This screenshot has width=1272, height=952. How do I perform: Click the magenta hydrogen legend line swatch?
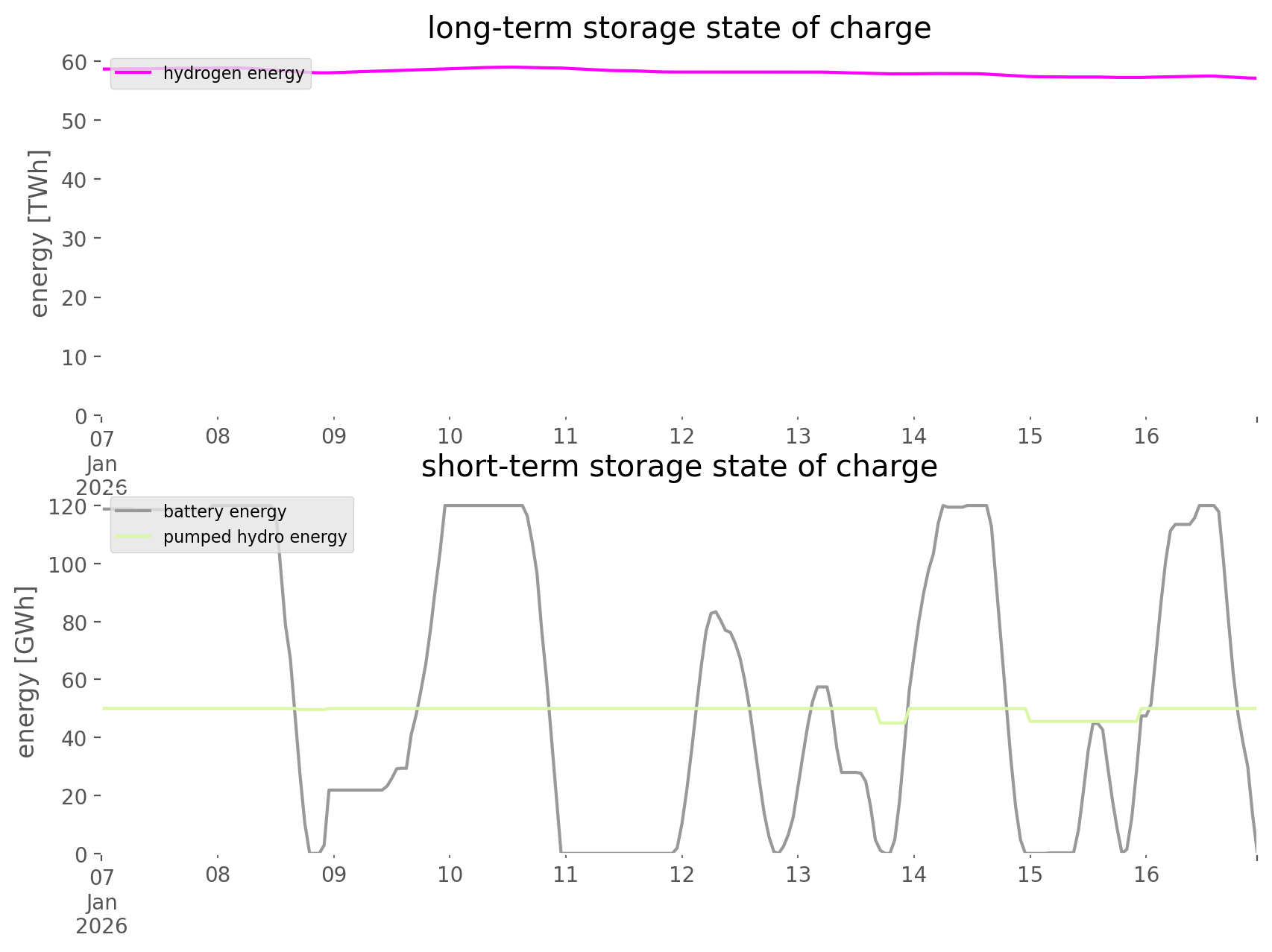point(133,73)
